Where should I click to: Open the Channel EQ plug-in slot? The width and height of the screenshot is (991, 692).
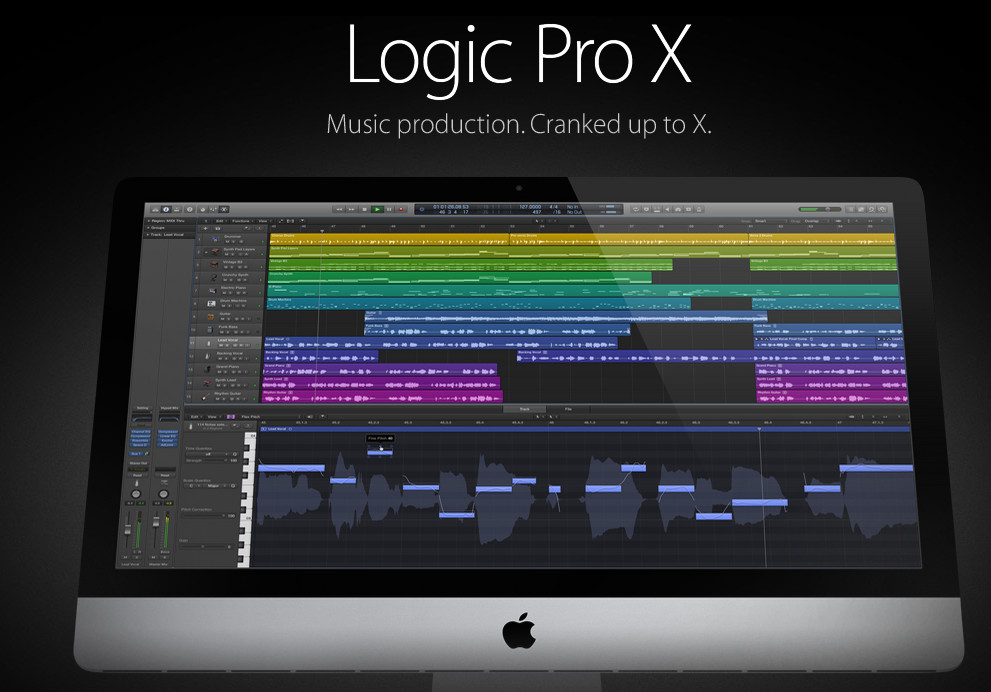tap(140, 431)
